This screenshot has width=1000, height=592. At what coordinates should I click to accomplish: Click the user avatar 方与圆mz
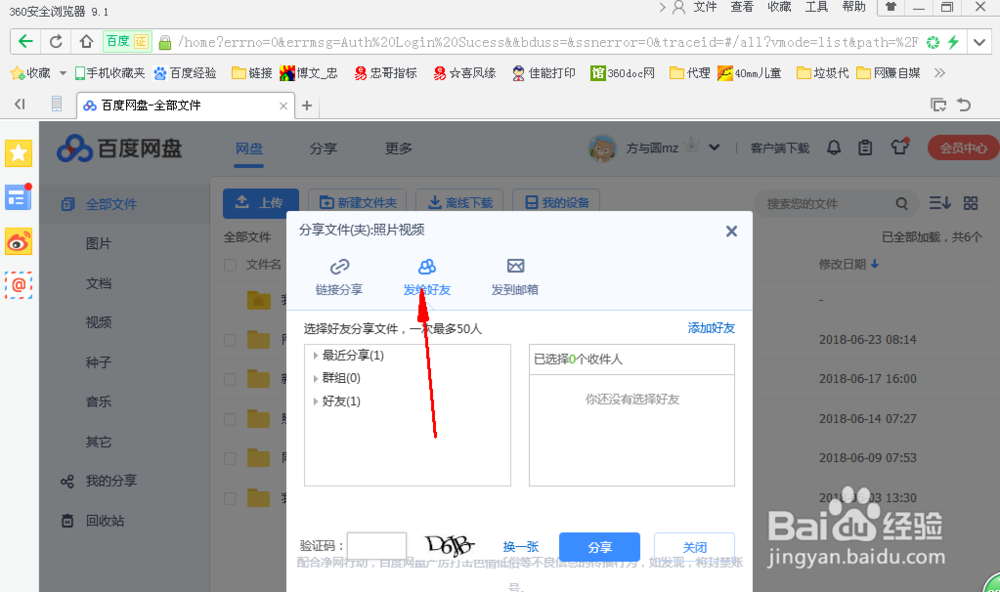click(602, 148)
